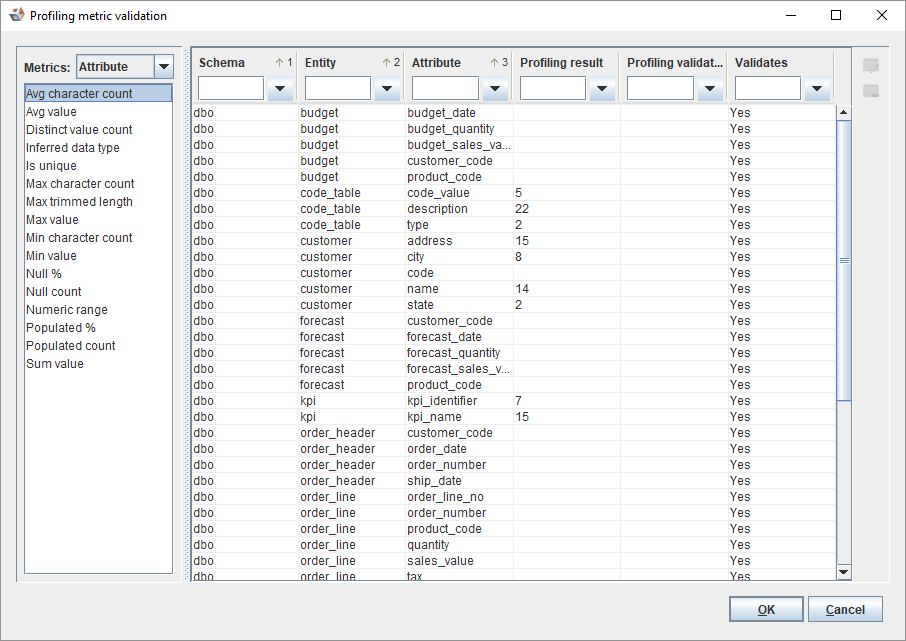
Task: Open the Entity filter dropdown arrow
Action: [x=387, y=89]
